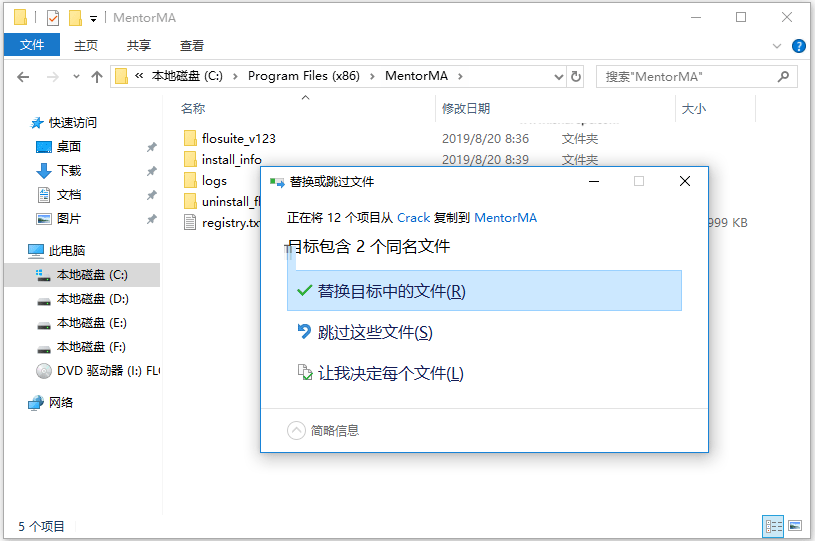Collapse details with 简略信息 toggle
The width and height of the screenshot is (815, 541).
pos(323,430)
